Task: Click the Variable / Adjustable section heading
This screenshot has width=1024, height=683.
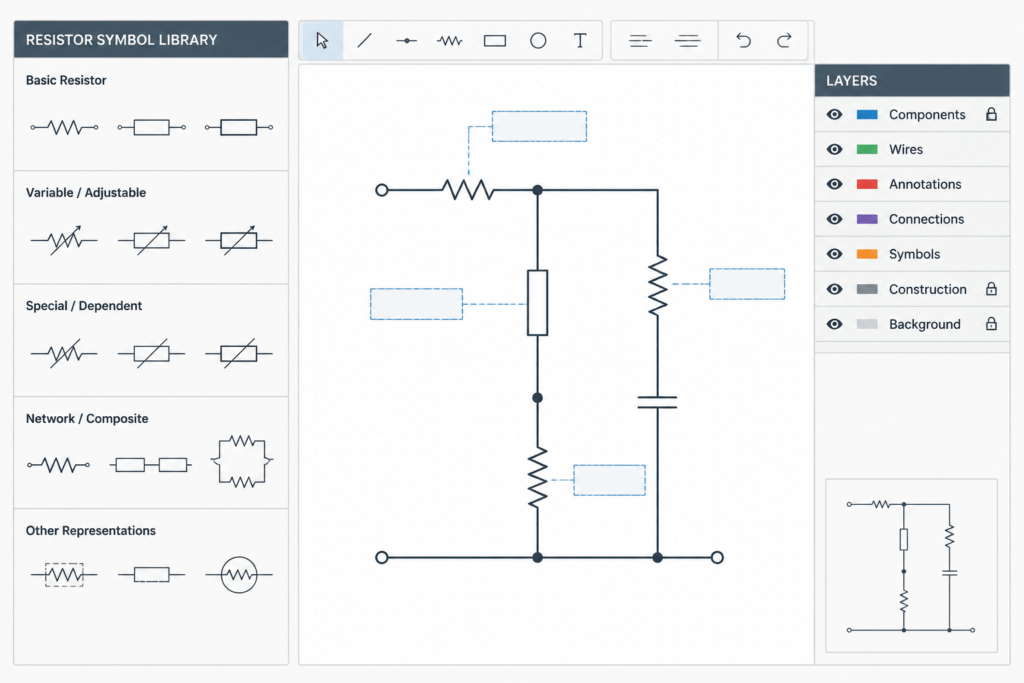Action: pyautogui.click(x=86, y=193)
